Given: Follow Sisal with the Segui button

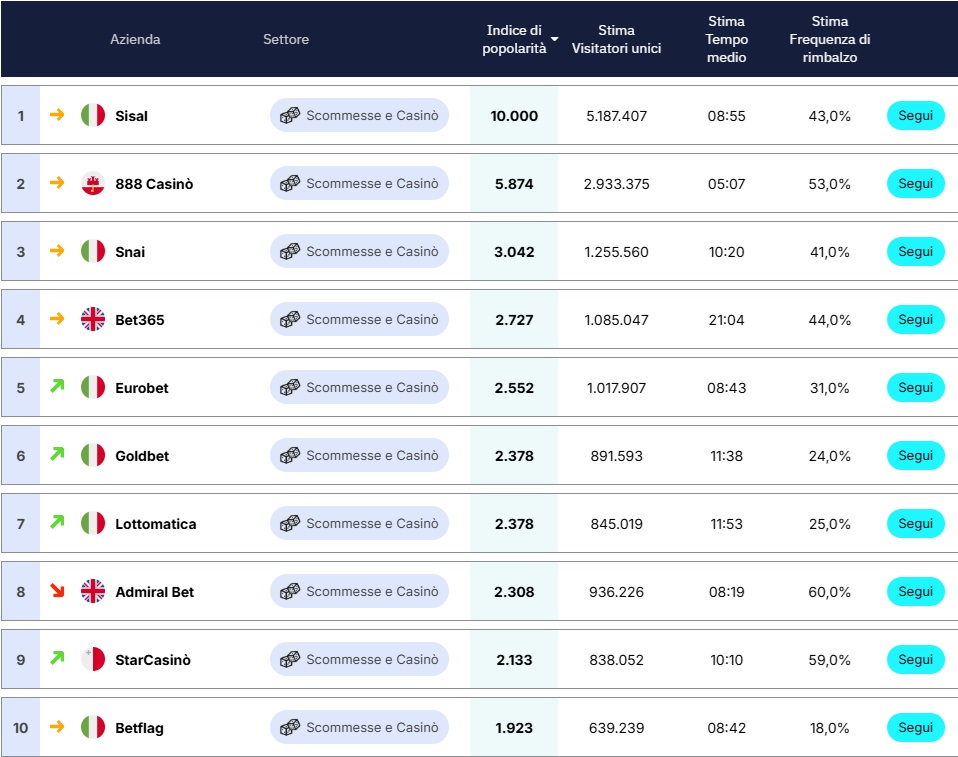Looking at the screenshot, I should [915, 116].
